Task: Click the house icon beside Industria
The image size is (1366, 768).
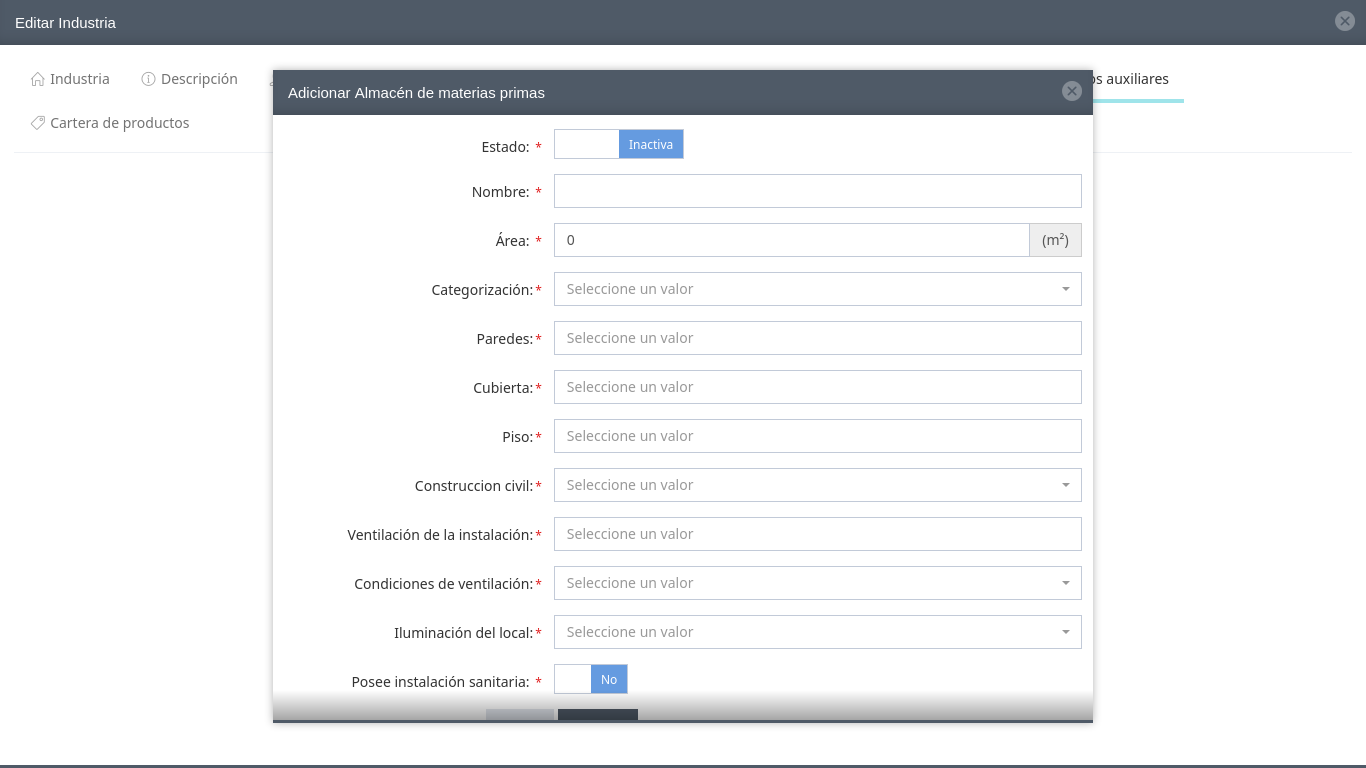Action: 38,79
